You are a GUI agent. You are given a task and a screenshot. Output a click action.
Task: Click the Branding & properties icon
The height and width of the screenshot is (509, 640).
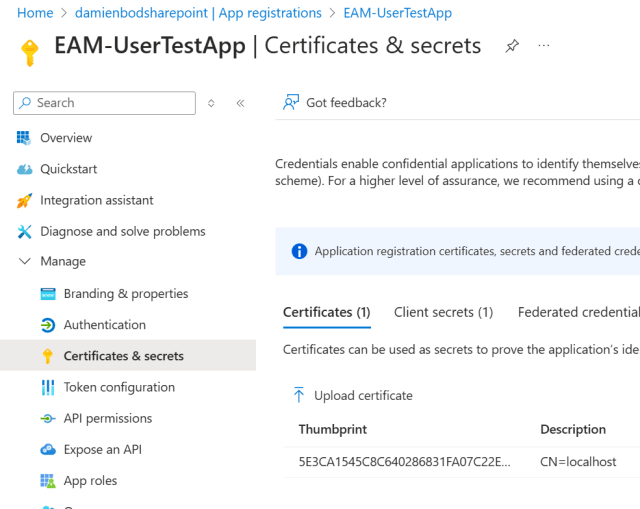click(x=48, y=294)
